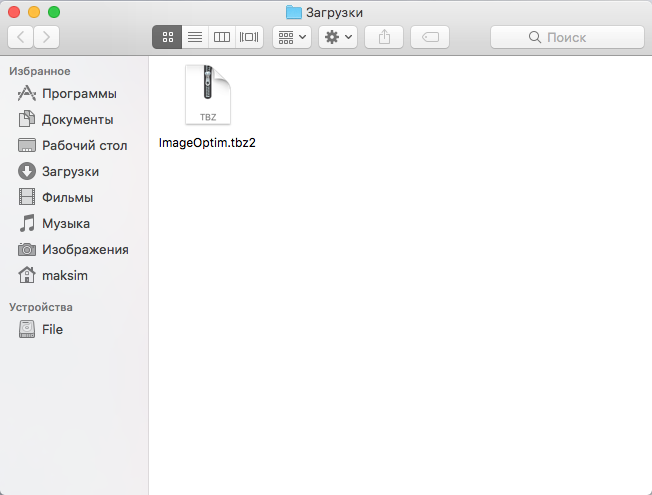Minimize the window with yellow button
Viewport: 652px width, 495px height.
coord(34,12)
